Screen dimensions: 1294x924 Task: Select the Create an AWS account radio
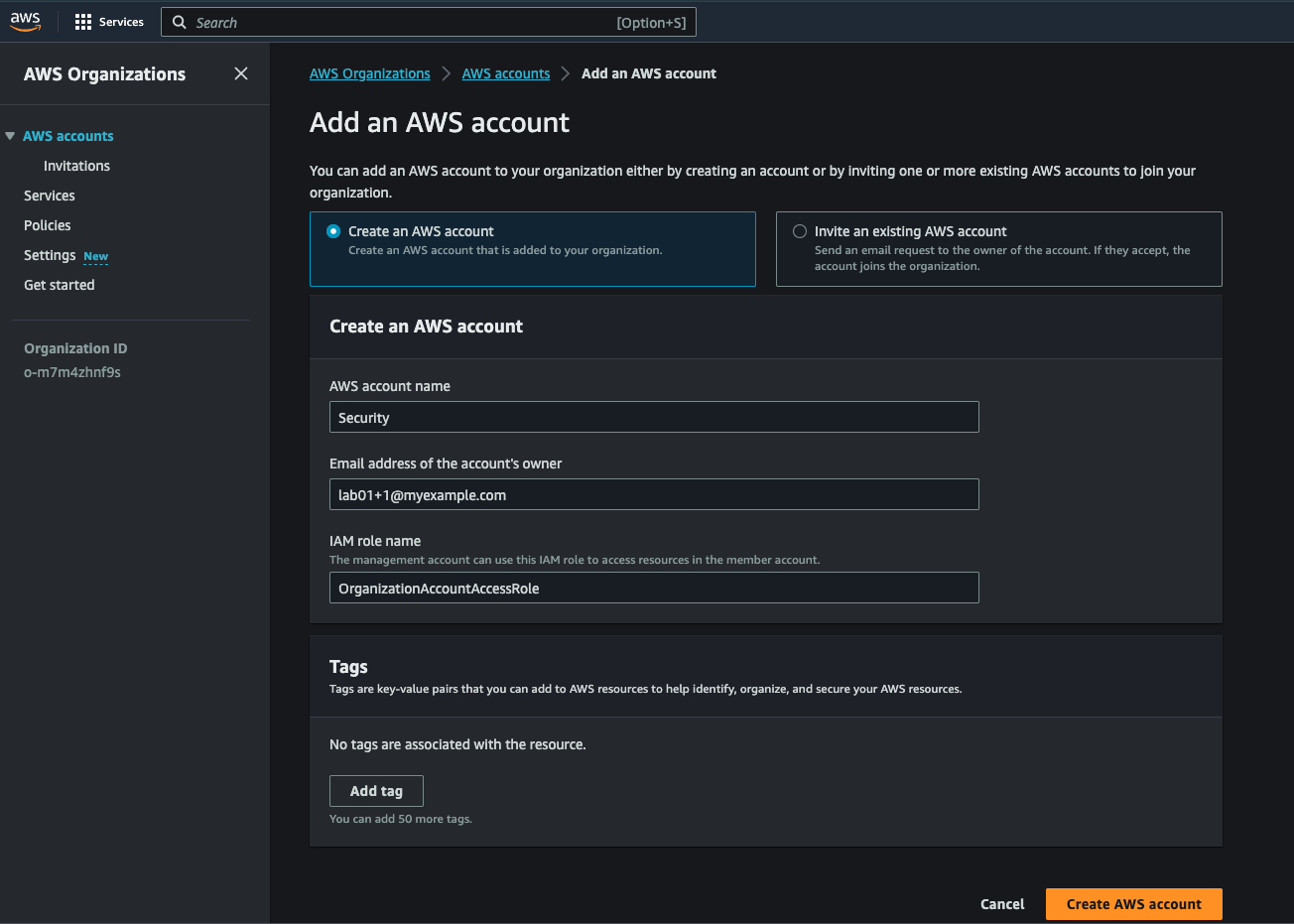333,231
